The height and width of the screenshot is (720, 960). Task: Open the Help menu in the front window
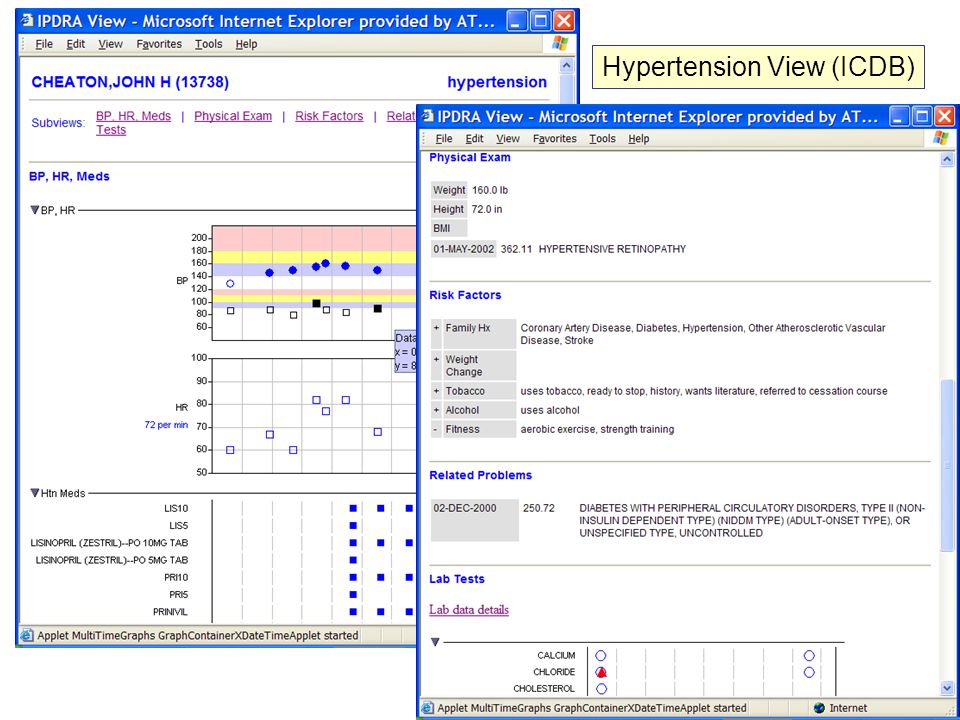tap(639, 139)
